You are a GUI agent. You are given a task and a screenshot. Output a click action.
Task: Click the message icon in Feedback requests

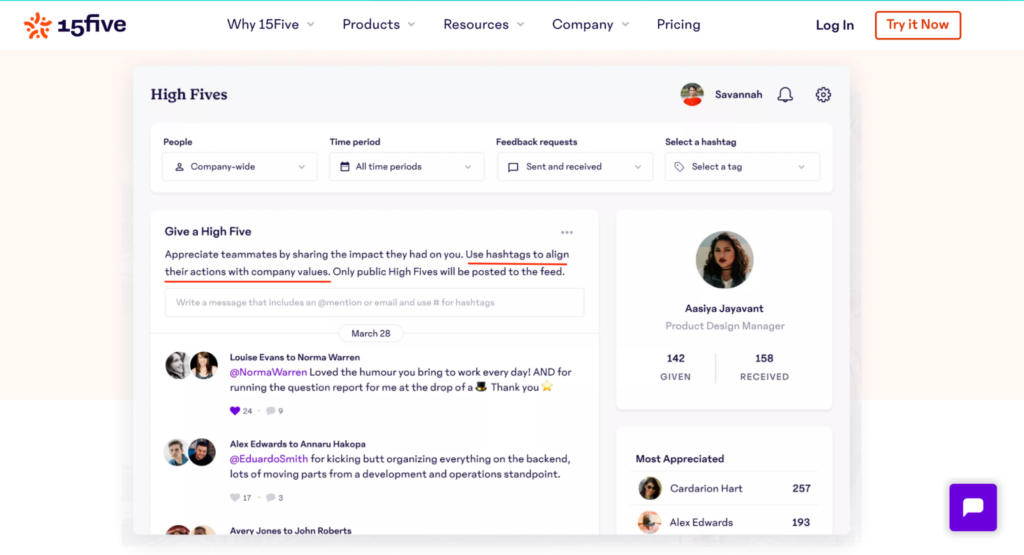(513, 167)
